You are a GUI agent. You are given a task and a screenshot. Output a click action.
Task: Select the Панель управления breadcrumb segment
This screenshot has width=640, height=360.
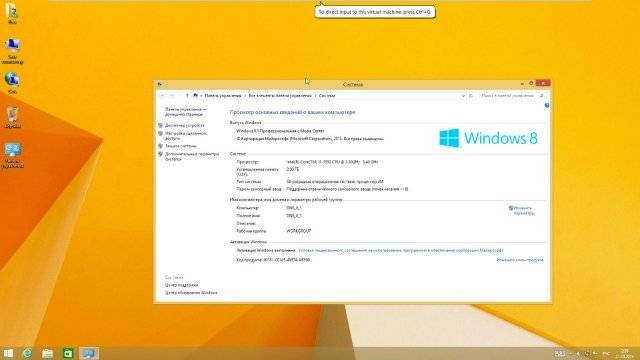click(223, 96)
